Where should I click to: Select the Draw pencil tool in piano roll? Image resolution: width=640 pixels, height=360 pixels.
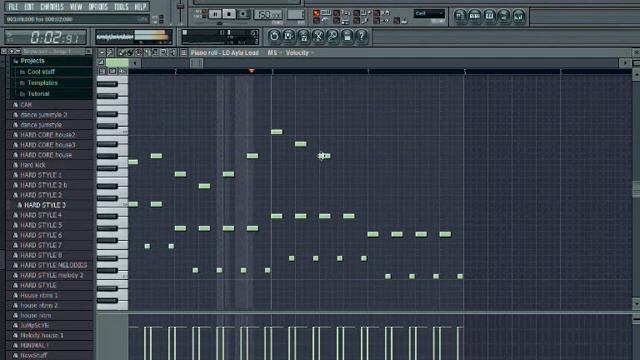click(122, 53)
